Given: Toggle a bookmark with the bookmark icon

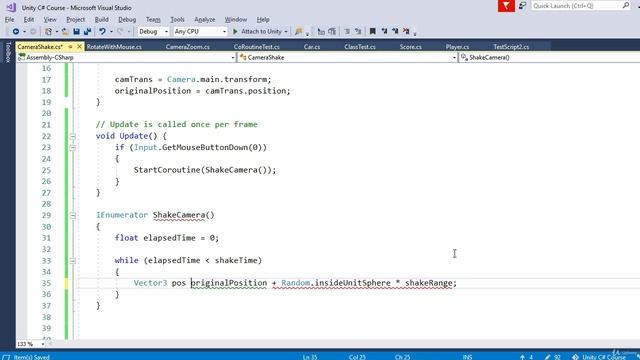Looking at the screenshot, I should click(x=373, y=31).
